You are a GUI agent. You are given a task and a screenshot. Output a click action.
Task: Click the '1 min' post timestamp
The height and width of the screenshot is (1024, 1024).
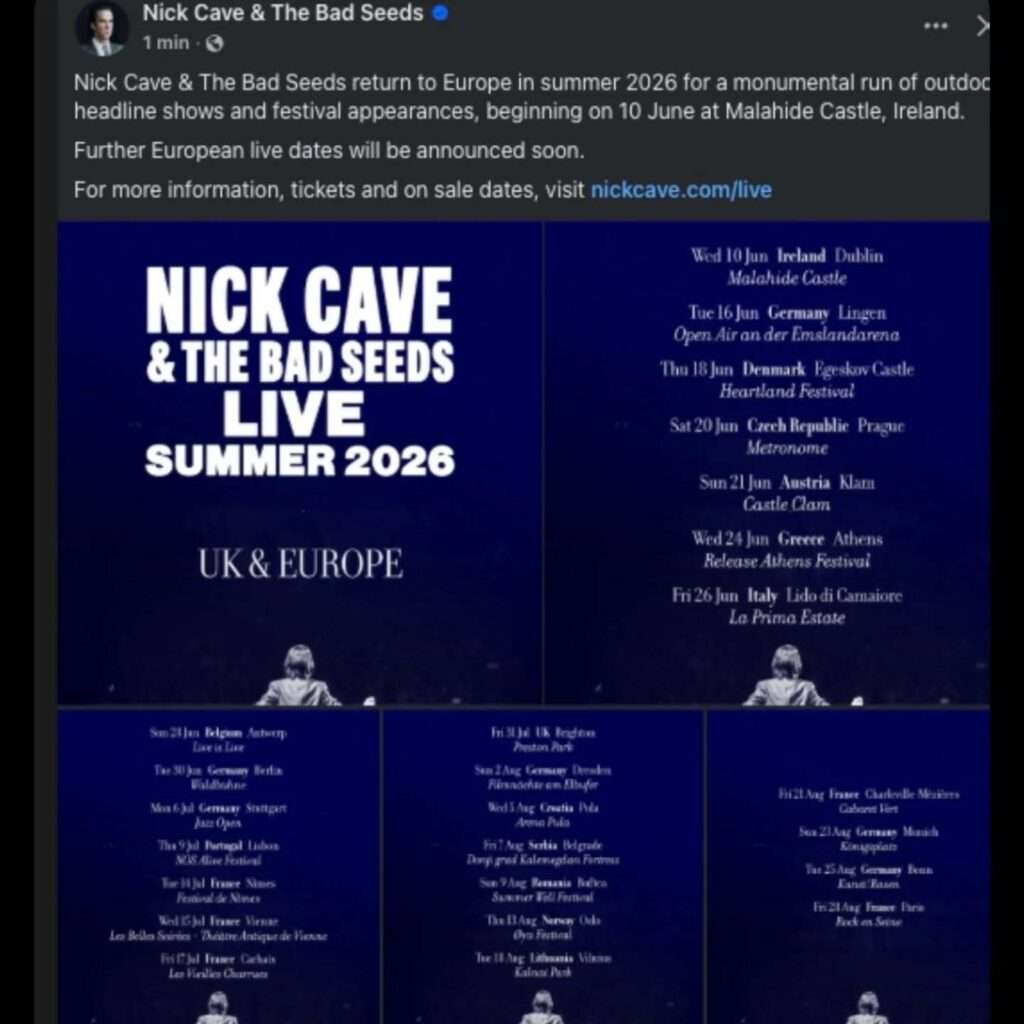click(x=166, y=44)
